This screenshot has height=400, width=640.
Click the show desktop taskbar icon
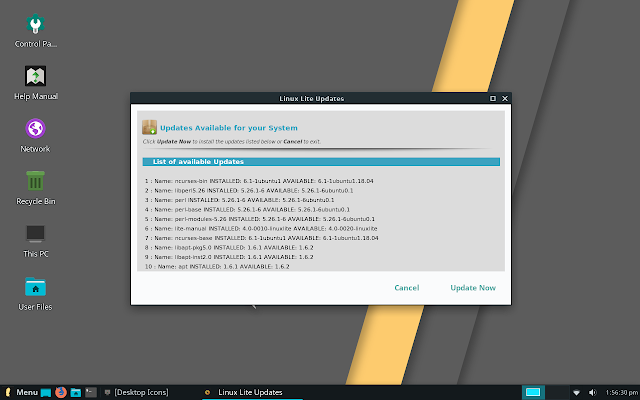tap(46, 393)
